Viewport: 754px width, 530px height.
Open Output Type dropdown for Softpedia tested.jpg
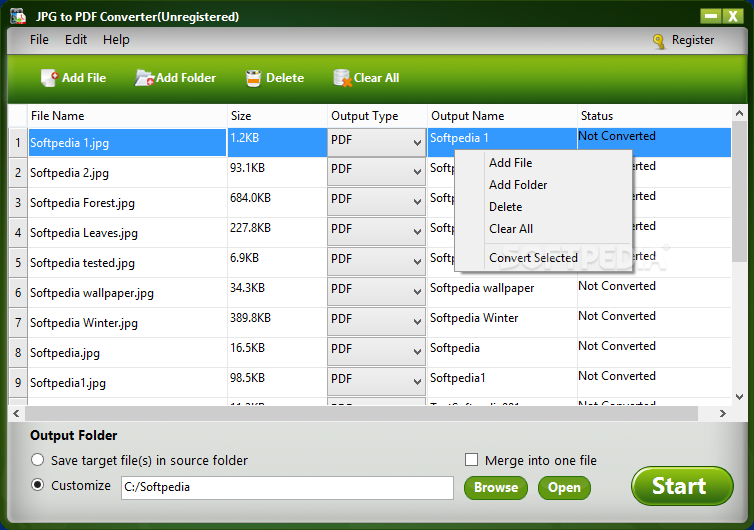click(376, 262)
